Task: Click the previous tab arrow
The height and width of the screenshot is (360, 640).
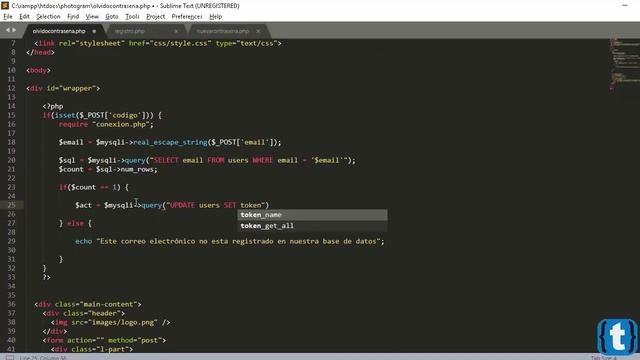Action: [x=7, y=30]
